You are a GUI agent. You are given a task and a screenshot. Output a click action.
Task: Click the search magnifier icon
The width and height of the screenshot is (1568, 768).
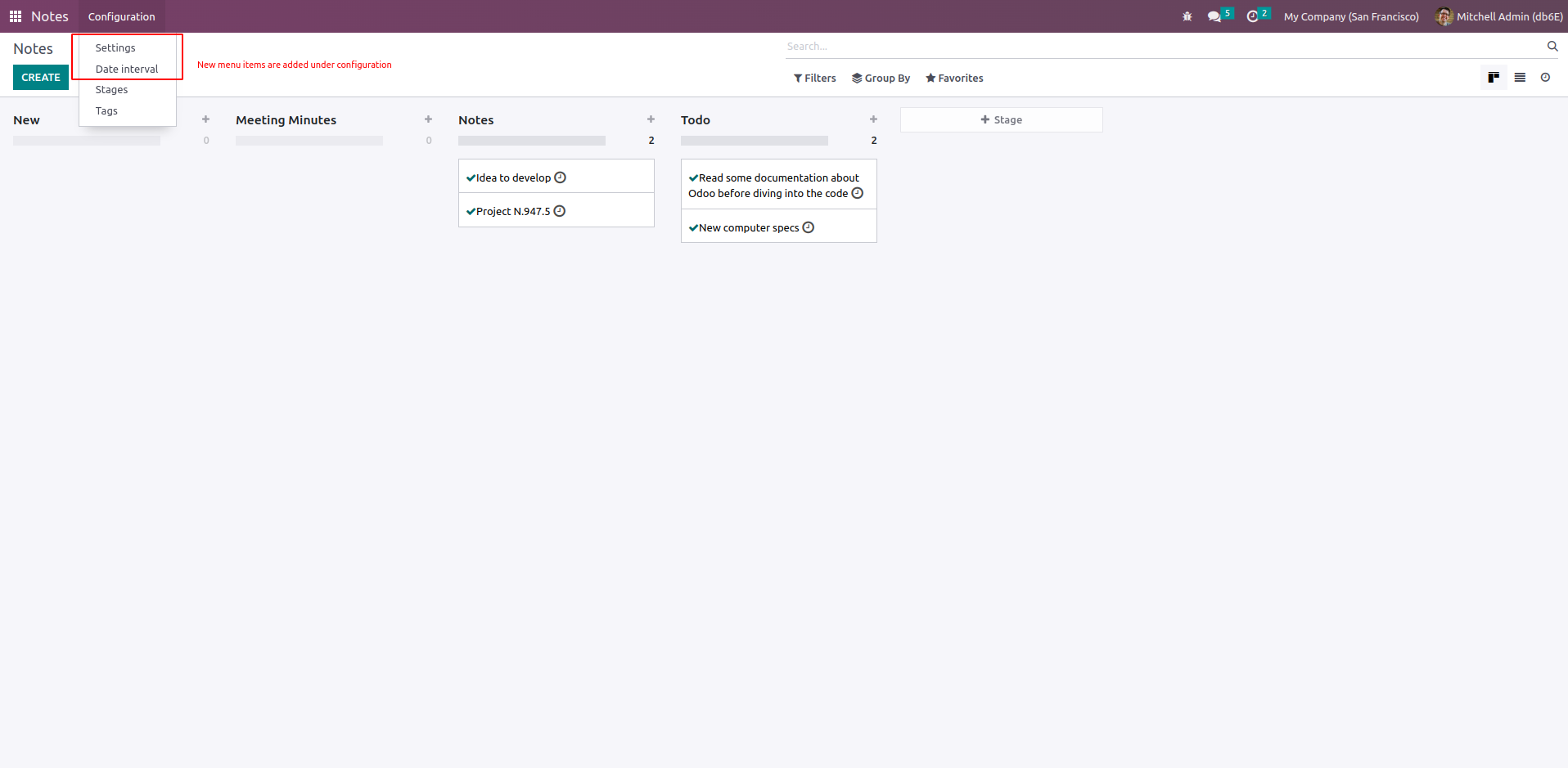coord(1552,46)
